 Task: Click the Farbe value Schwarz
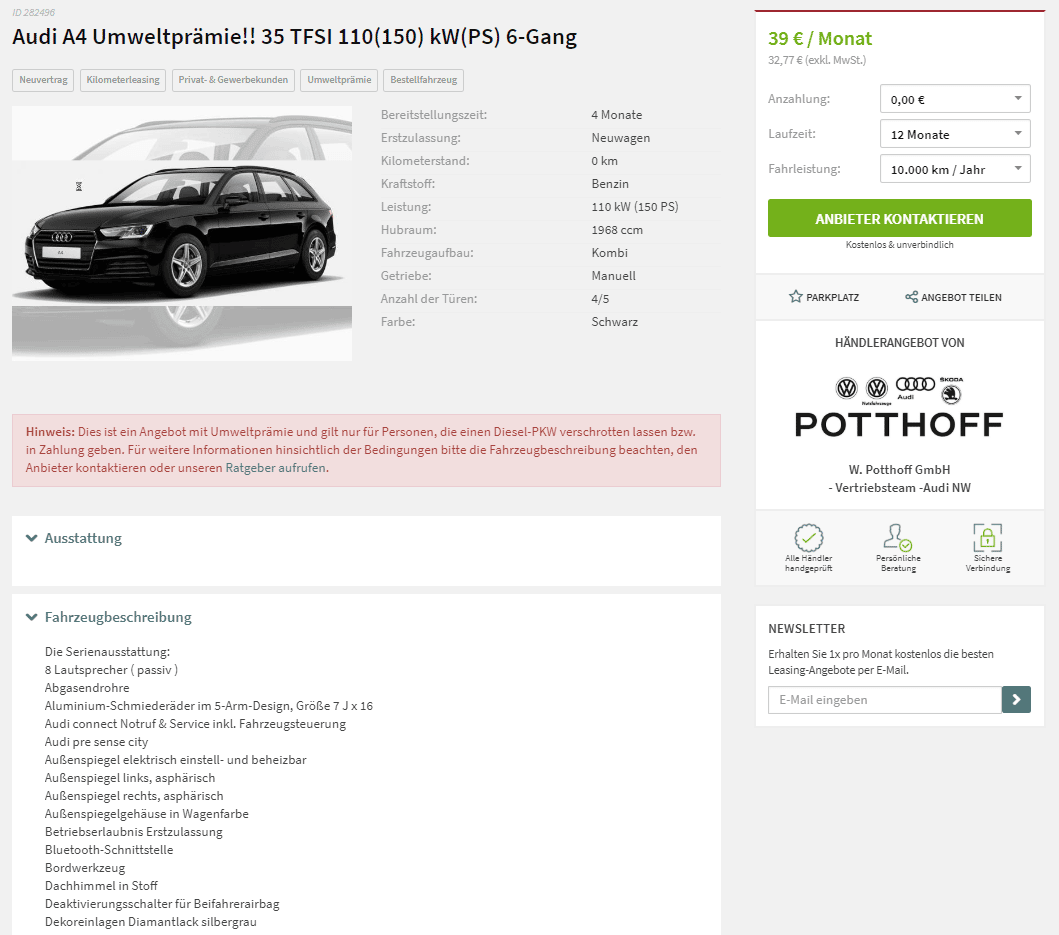point(615,322)
